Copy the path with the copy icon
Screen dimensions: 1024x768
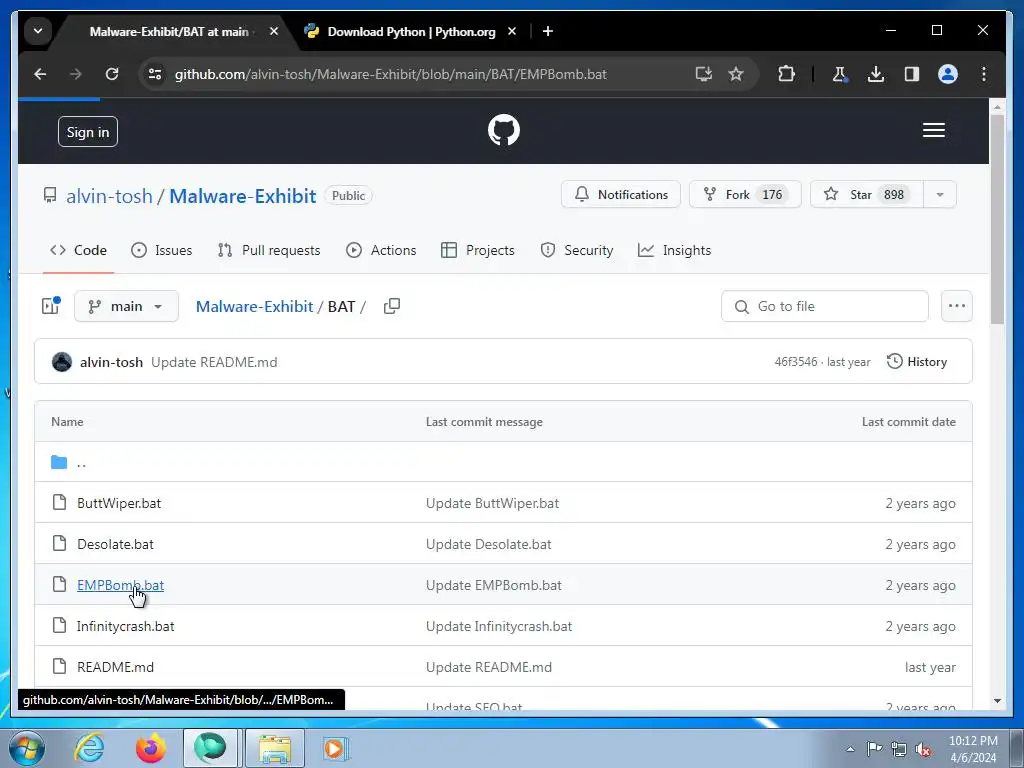[392, 306]
